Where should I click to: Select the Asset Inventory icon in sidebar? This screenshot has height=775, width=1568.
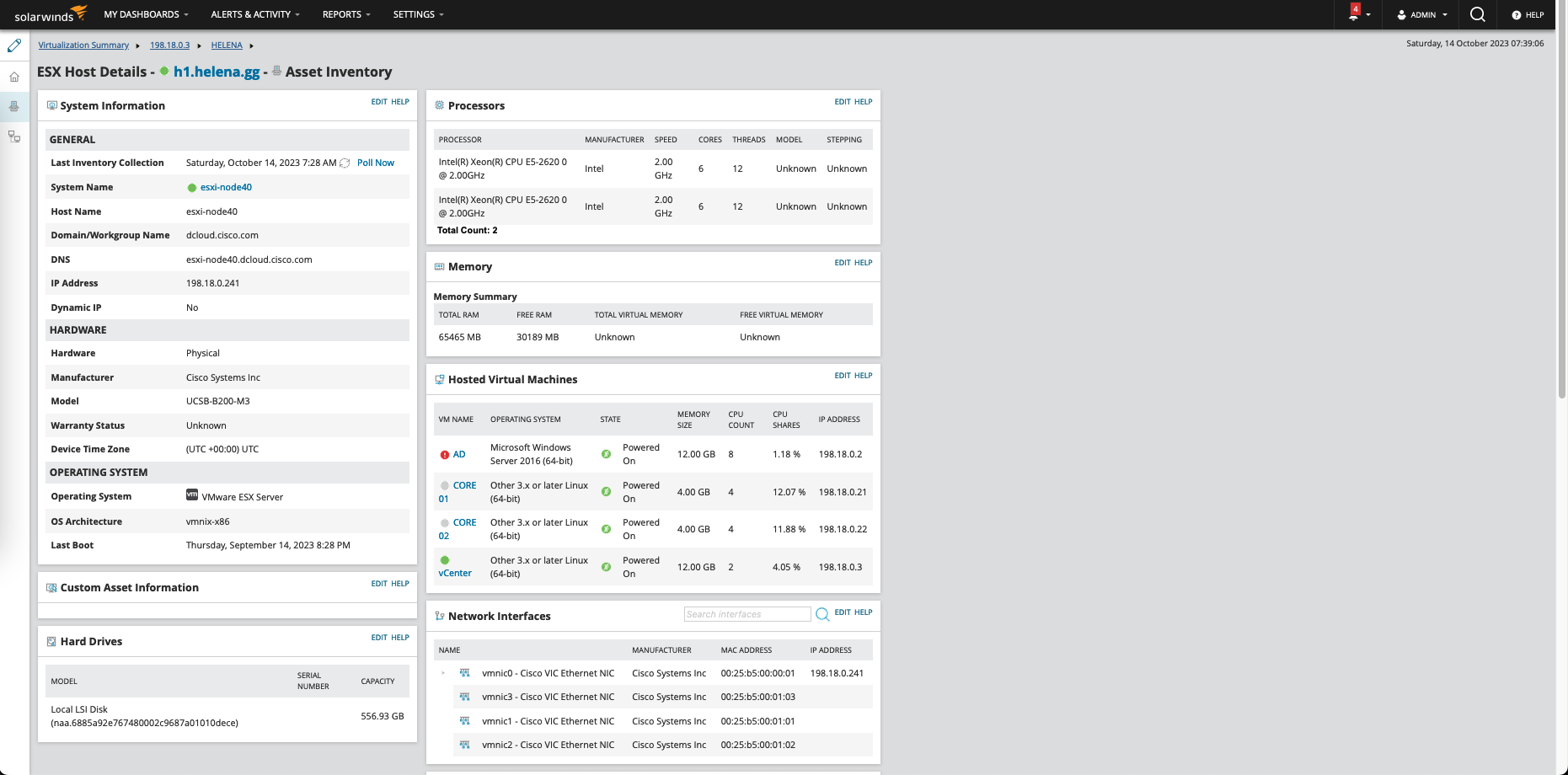(x=14, y=106)
